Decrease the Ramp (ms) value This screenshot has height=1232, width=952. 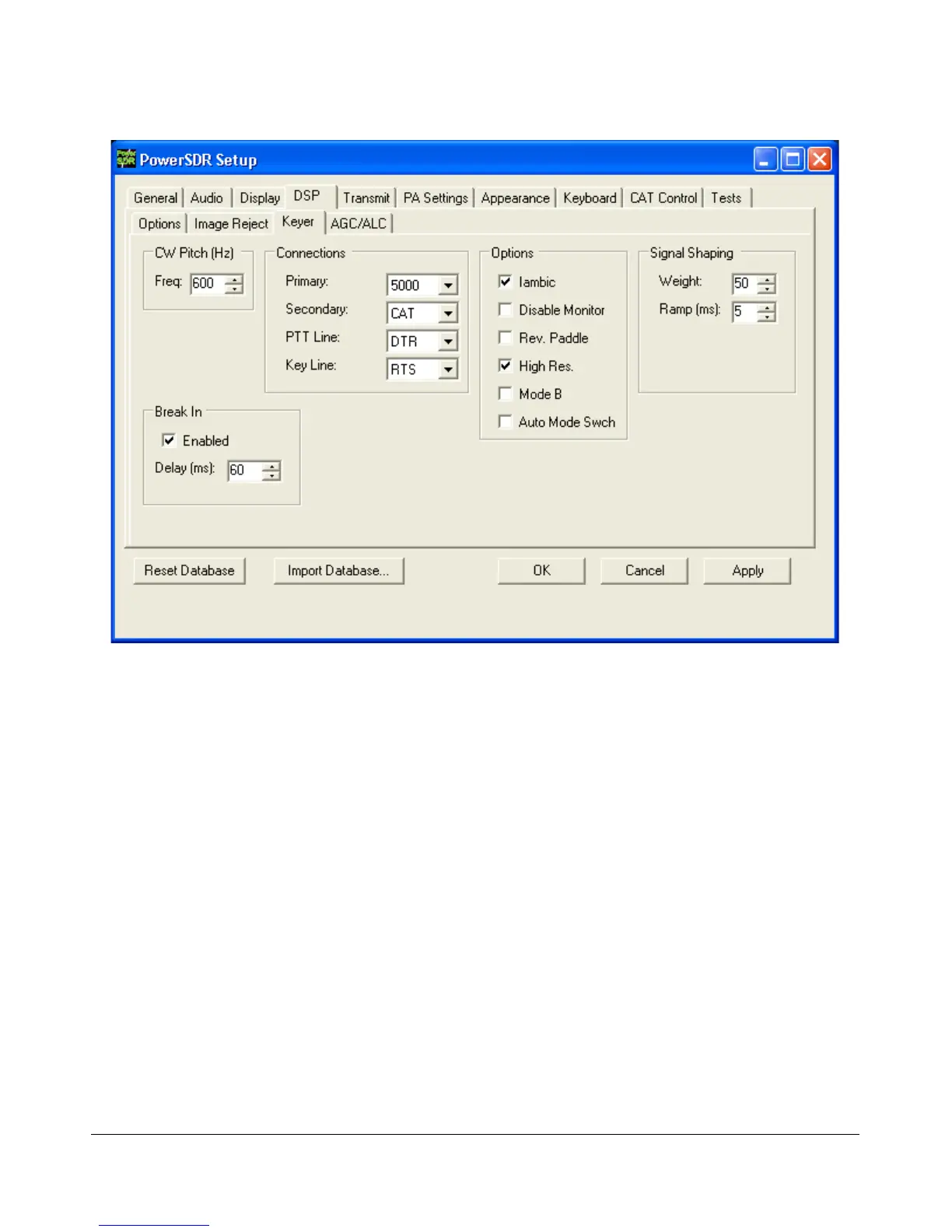(766, 317)
